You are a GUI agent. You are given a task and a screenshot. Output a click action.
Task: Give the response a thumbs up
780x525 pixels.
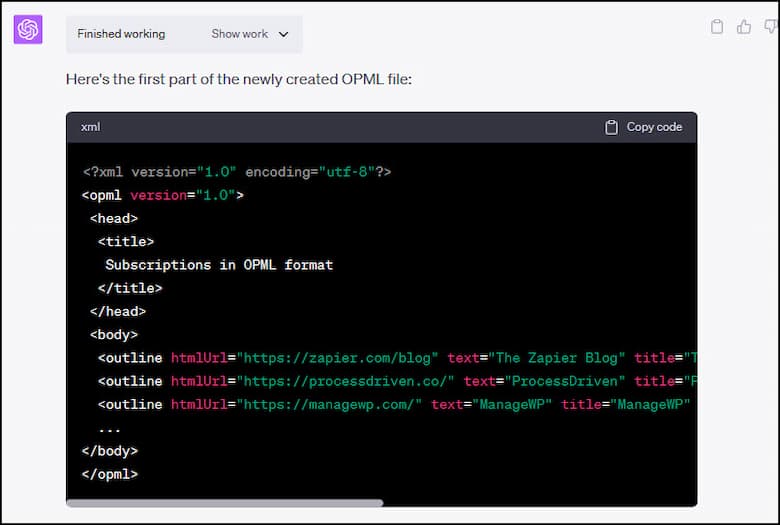[744, 27]
